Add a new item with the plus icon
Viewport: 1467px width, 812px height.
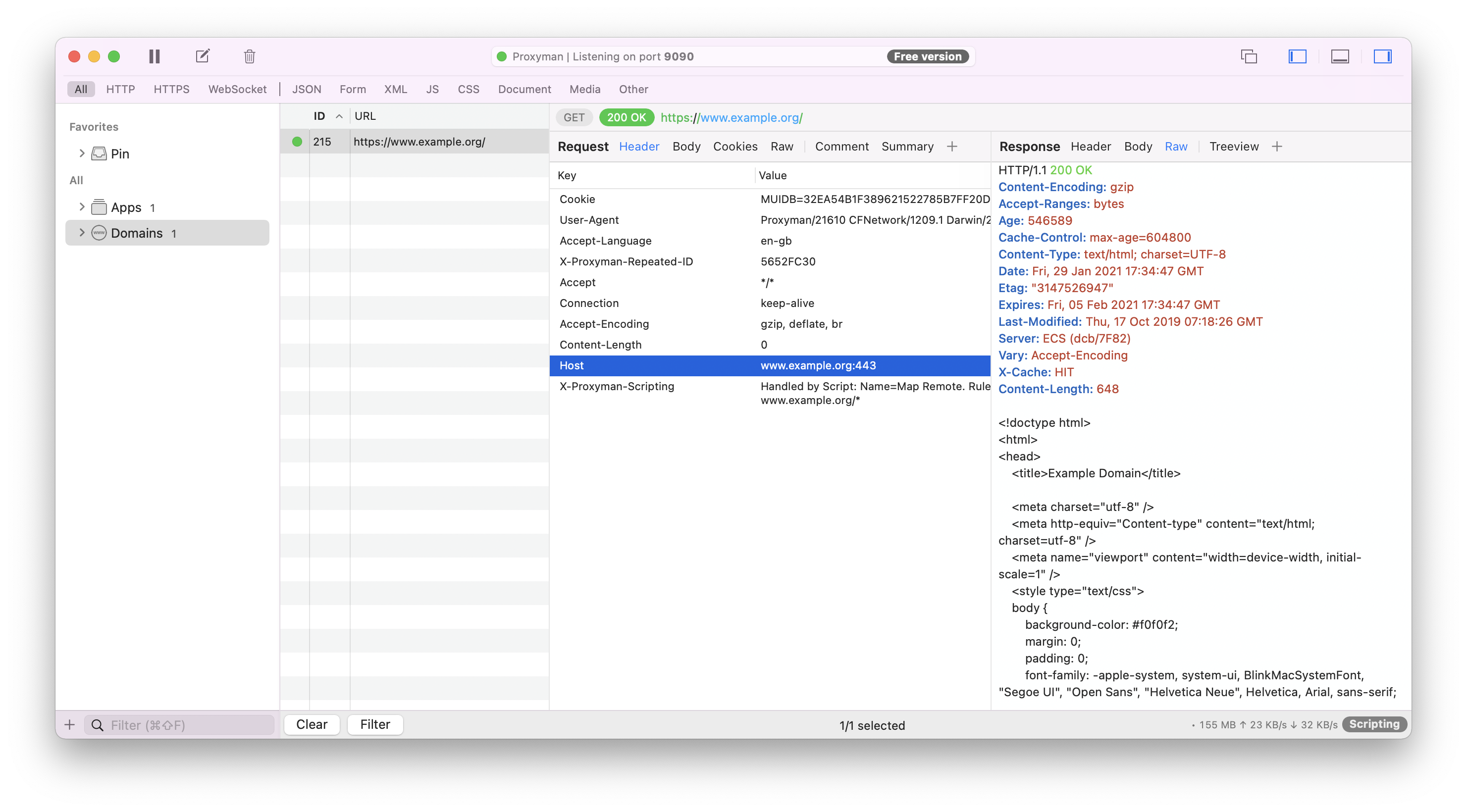tap(69, 724)
